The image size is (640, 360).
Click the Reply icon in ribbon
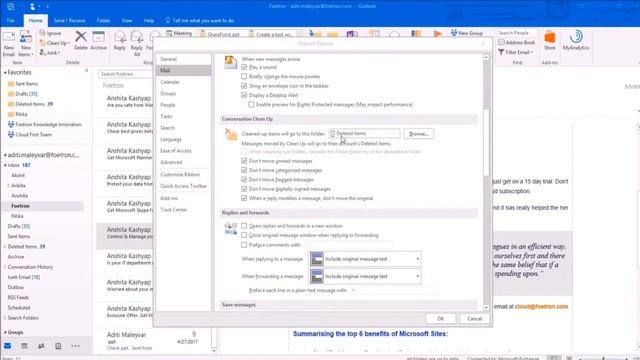point(120,37)
